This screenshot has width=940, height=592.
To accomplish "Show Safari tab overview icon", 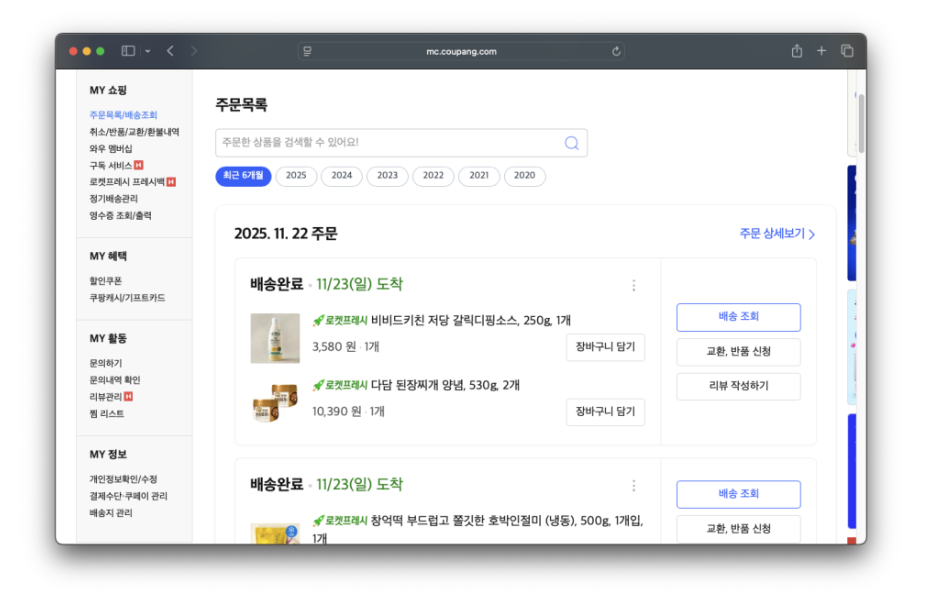I will click(846, 51).
